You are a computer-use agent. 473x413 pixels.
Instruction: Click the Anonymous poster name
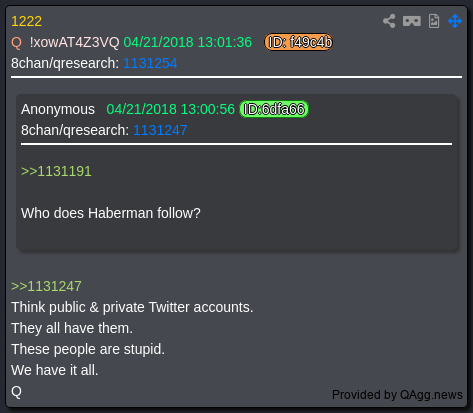[x=58, y=109]
